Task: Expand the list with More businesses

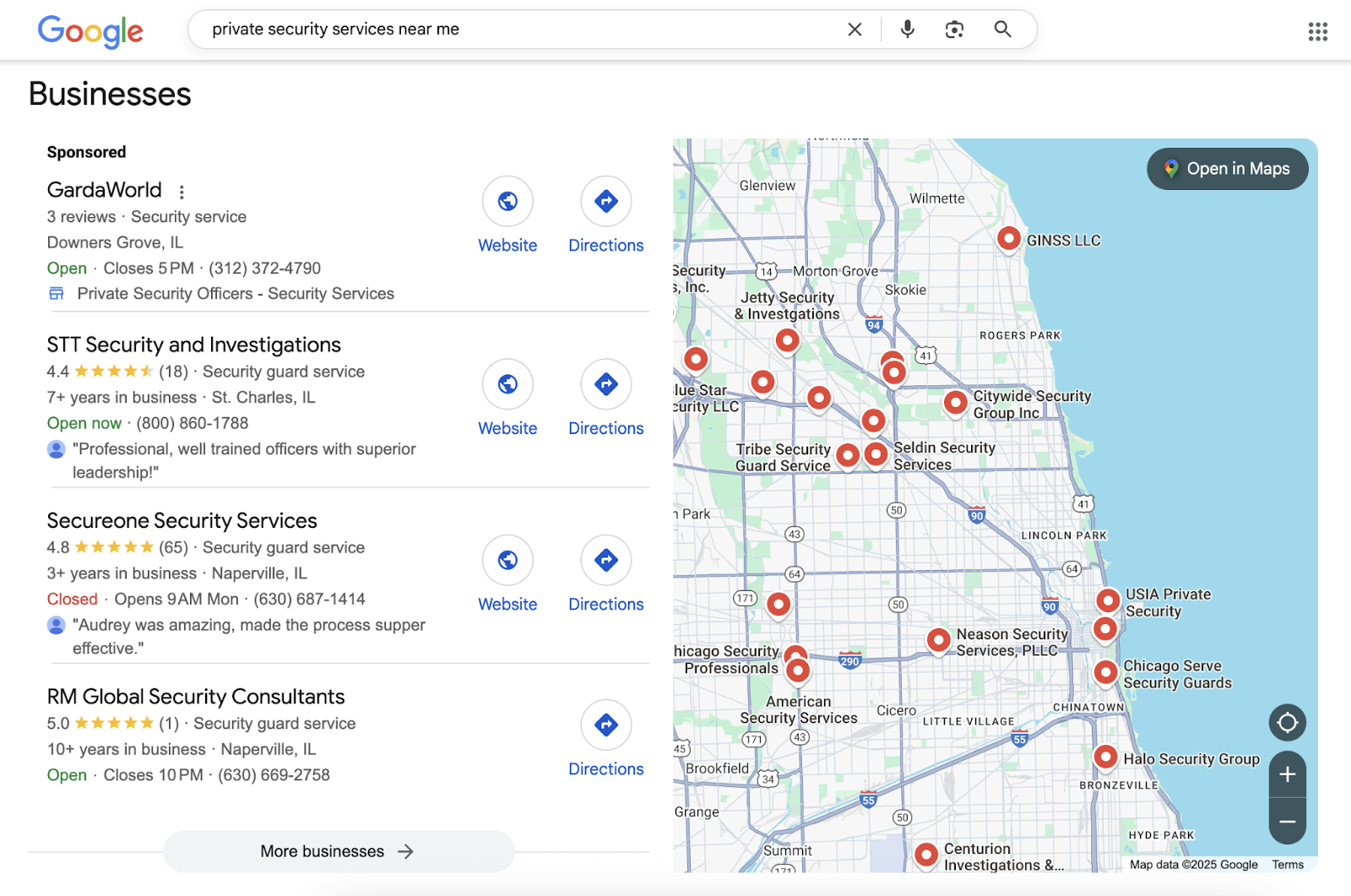Action: click(x=338, y=851)
